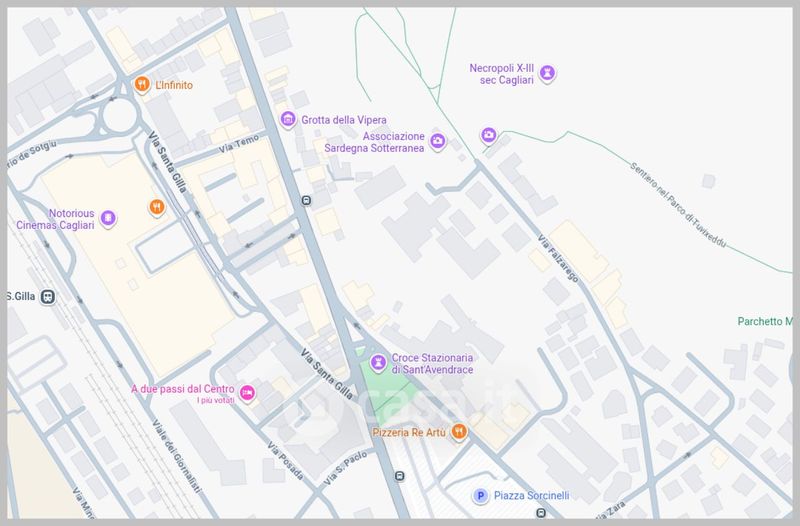The width and height of the screenshot is (800, 526).
Task: Click the Croce Stazionaria di Sant'Avendrace marker
Action: [377, 362]
